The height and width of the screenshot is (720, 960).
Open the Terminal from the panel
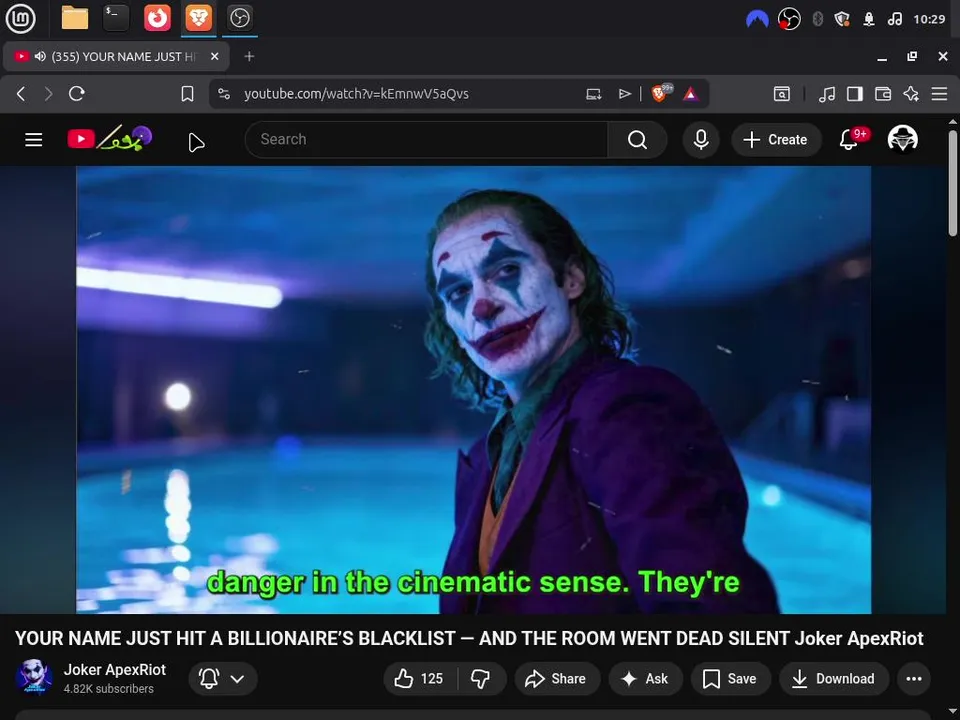tap(116, 18)
